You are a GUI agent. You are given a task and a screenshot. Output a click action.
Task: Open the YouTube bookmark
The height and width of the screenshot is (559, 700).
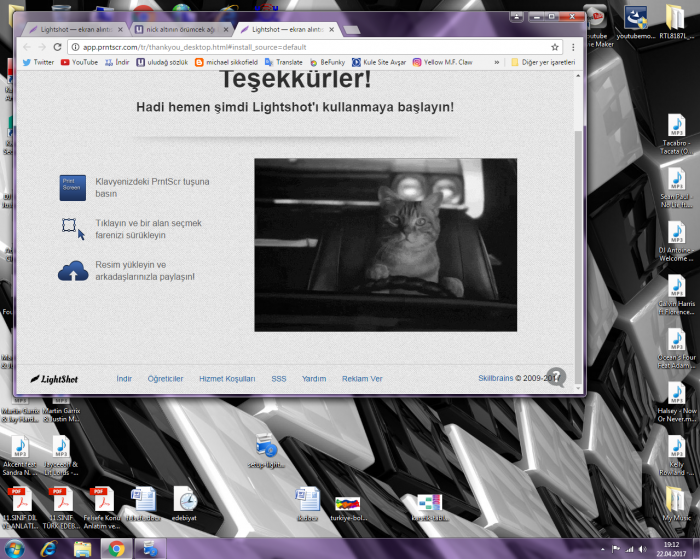79,62
